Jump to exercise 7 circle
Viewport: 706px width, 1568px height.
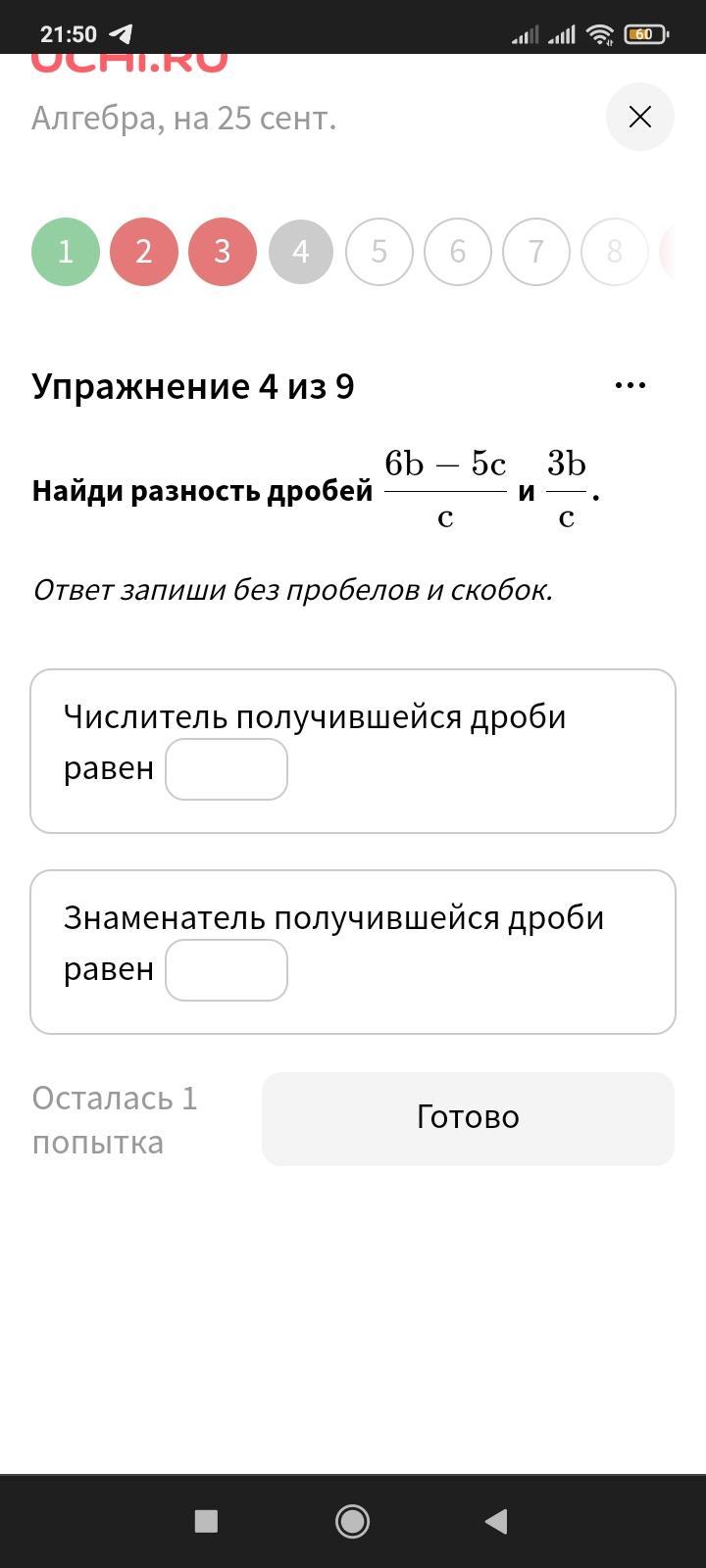coord(536,252)
